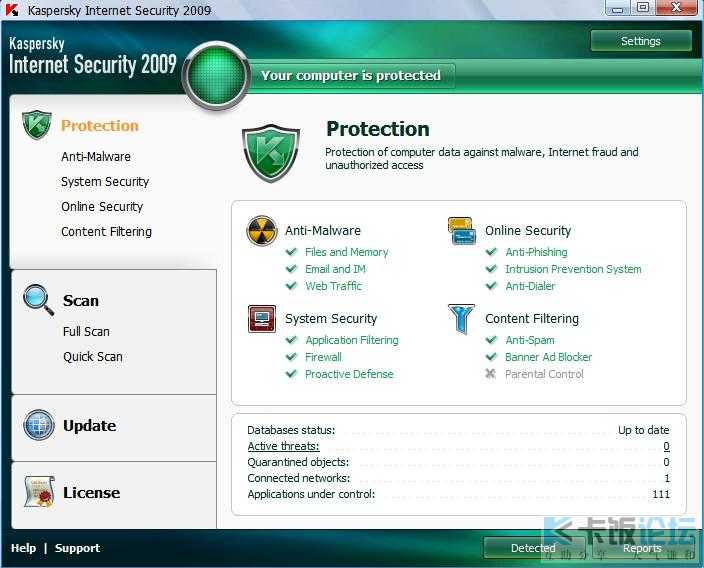Start Quick Scan from sidebar

click(x=93, y=357)
